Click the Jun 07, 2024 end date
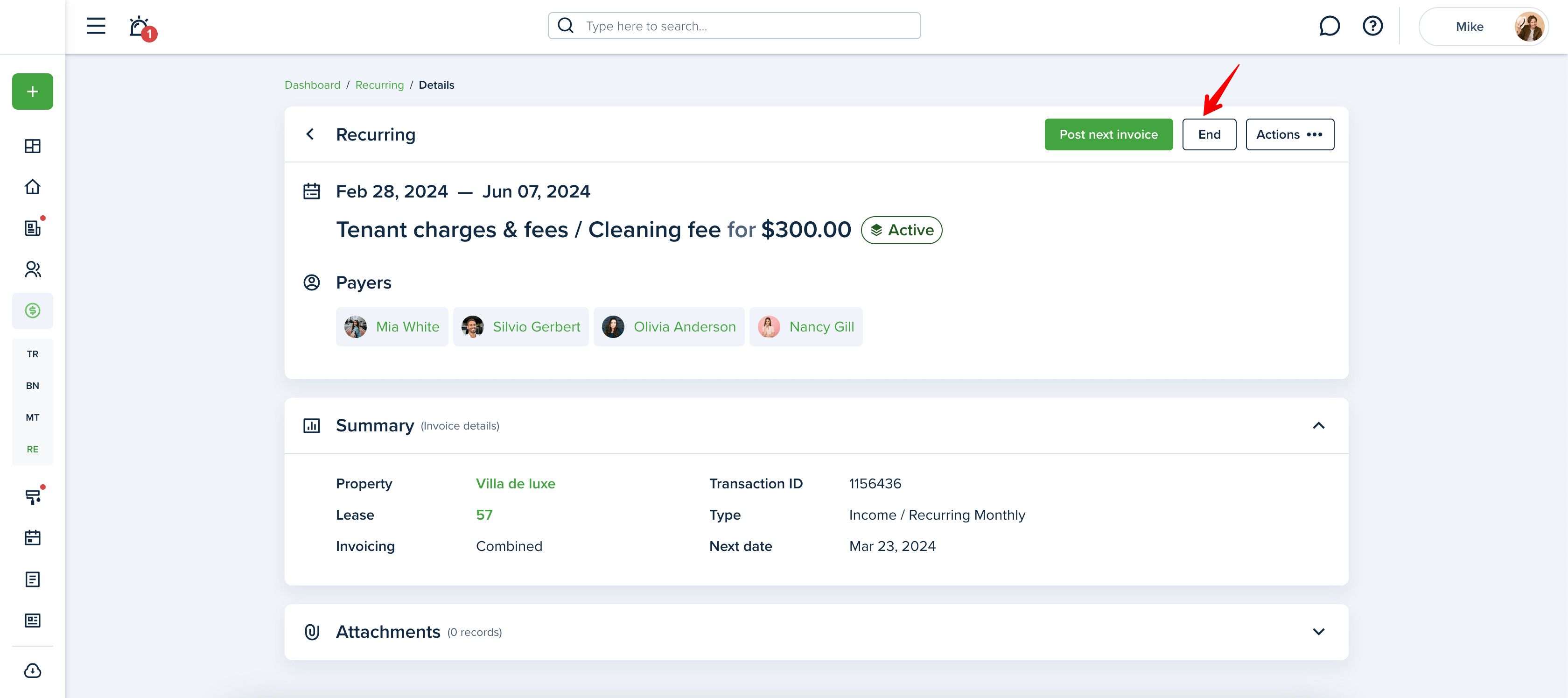1568x698 pixels. point(536,191)
